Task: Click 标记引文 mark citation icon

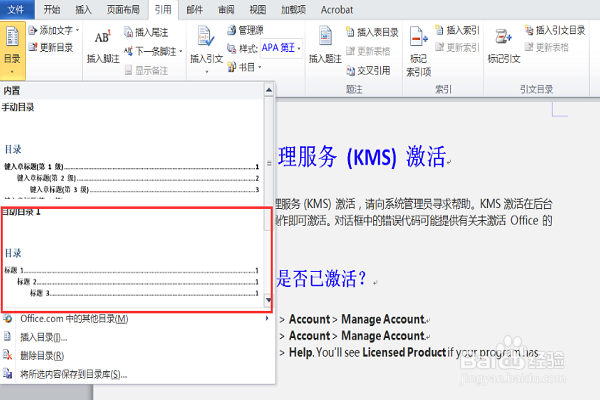Action: pyautogui.click(x=503, y=37)
